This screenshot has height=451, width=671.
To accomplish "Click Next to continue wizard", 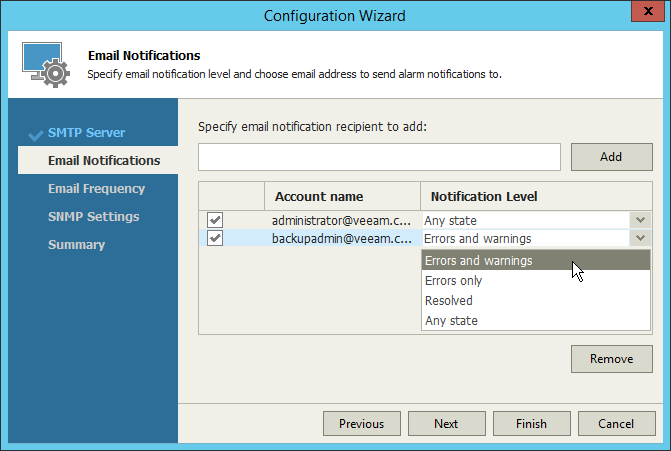I will click(446, 424).
